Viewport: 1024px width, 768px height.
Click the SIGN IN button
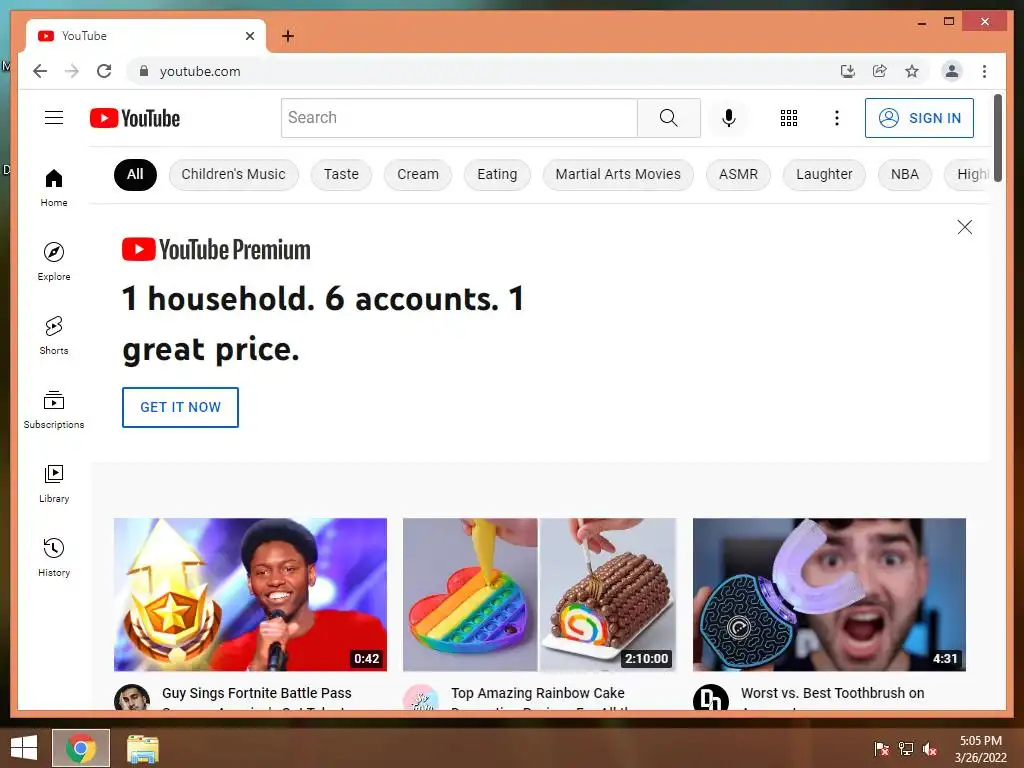[919, 118]
